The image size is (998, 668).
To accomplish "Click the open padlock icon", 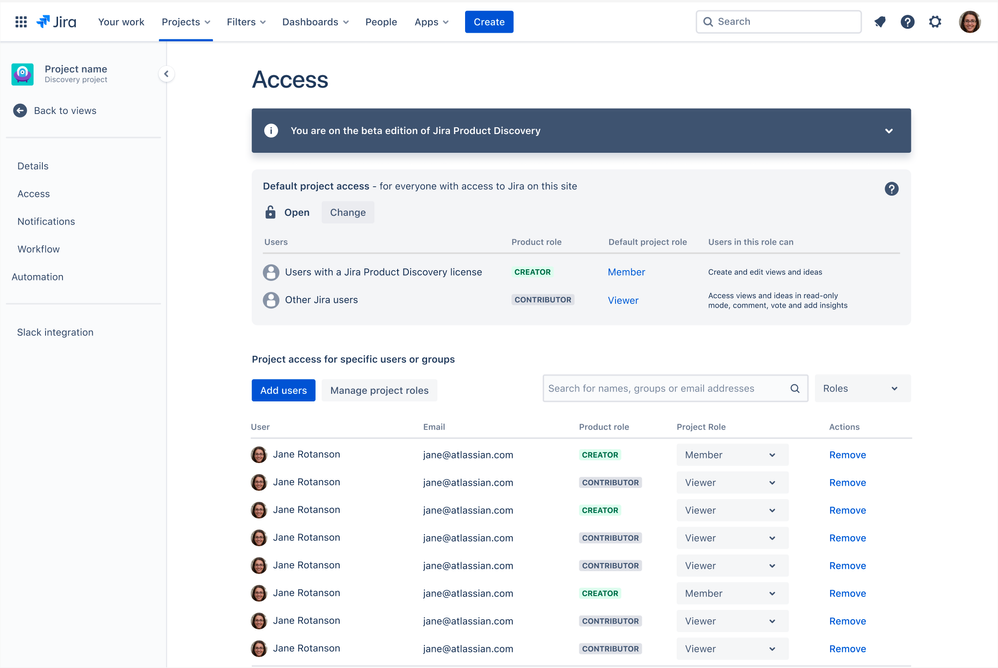I will (x=271, y=212).
